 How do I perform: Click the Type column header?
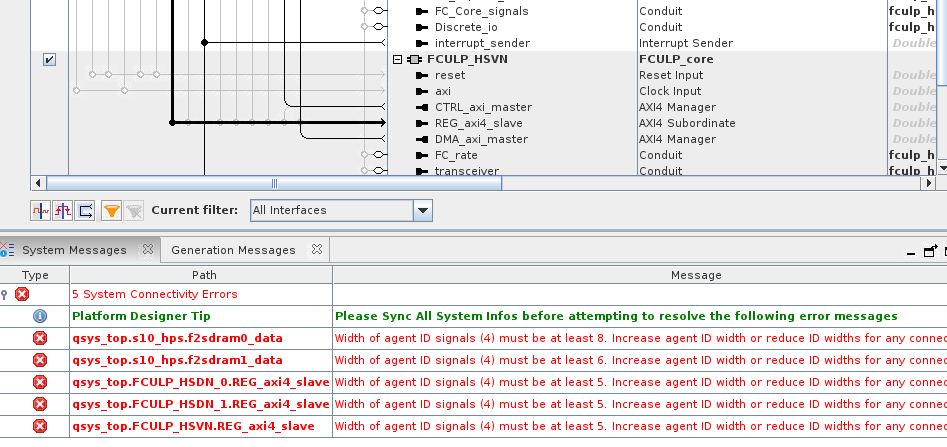click(x=35, y=275)
